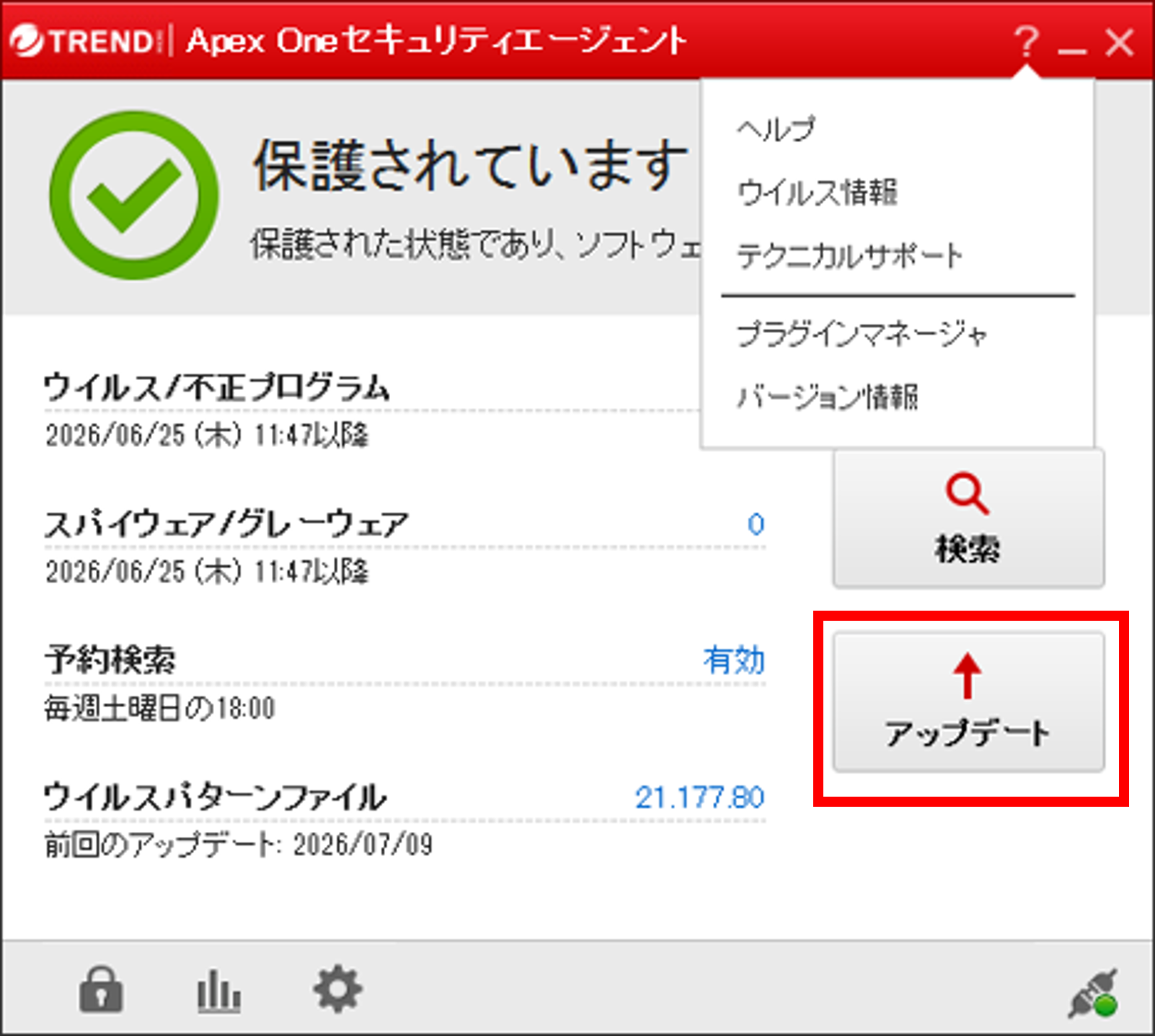The height and width of the screenshot is (1036, 1155).
Task: Click the Apex One セキュリティエージェント title
Action: coord(437,40)
